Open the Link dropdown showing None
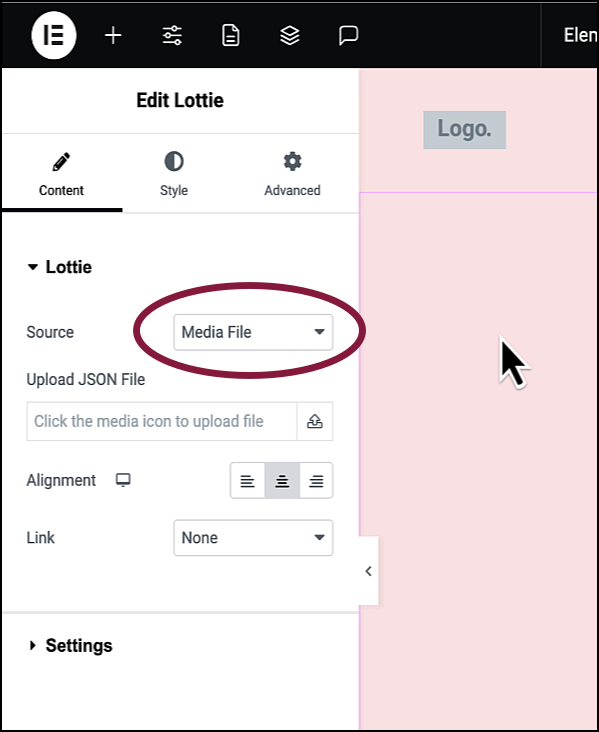The height and width of the screenshot is (732, 599). (x=253, y=537)
